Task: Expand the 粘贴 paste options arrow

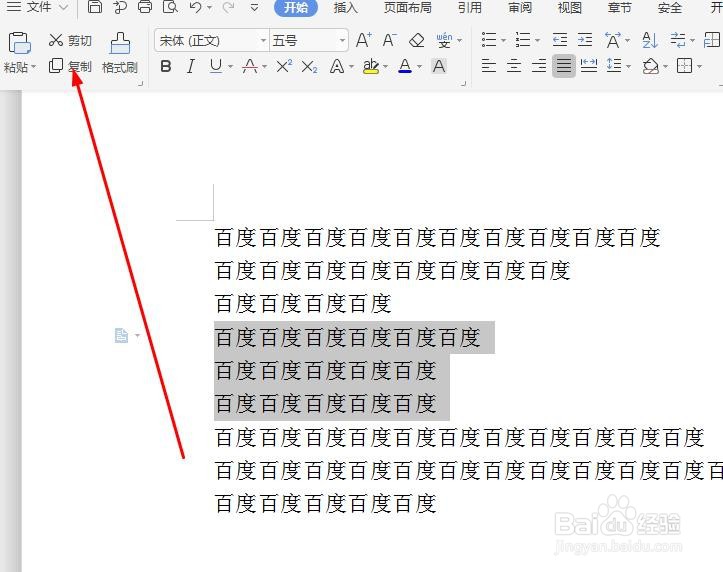Action: click(x=34, y=67)
